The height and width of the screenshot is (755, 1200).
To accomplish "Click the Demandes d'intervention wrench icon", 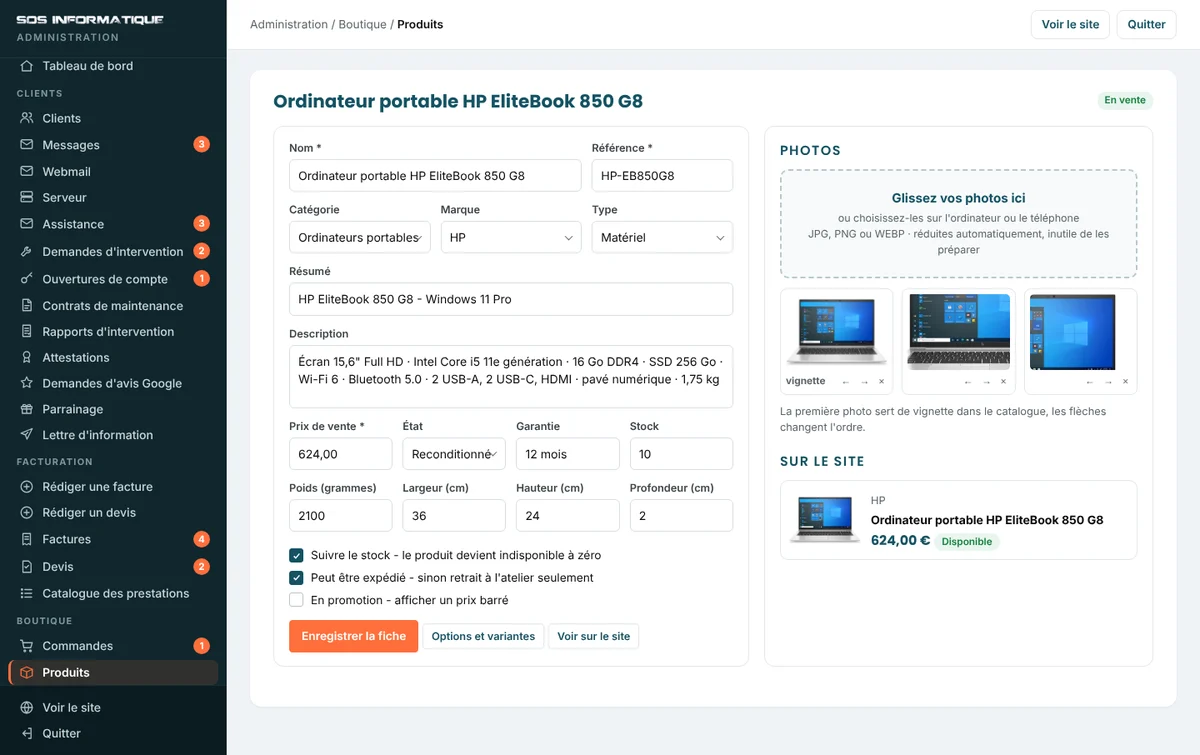I will (27, 251).
